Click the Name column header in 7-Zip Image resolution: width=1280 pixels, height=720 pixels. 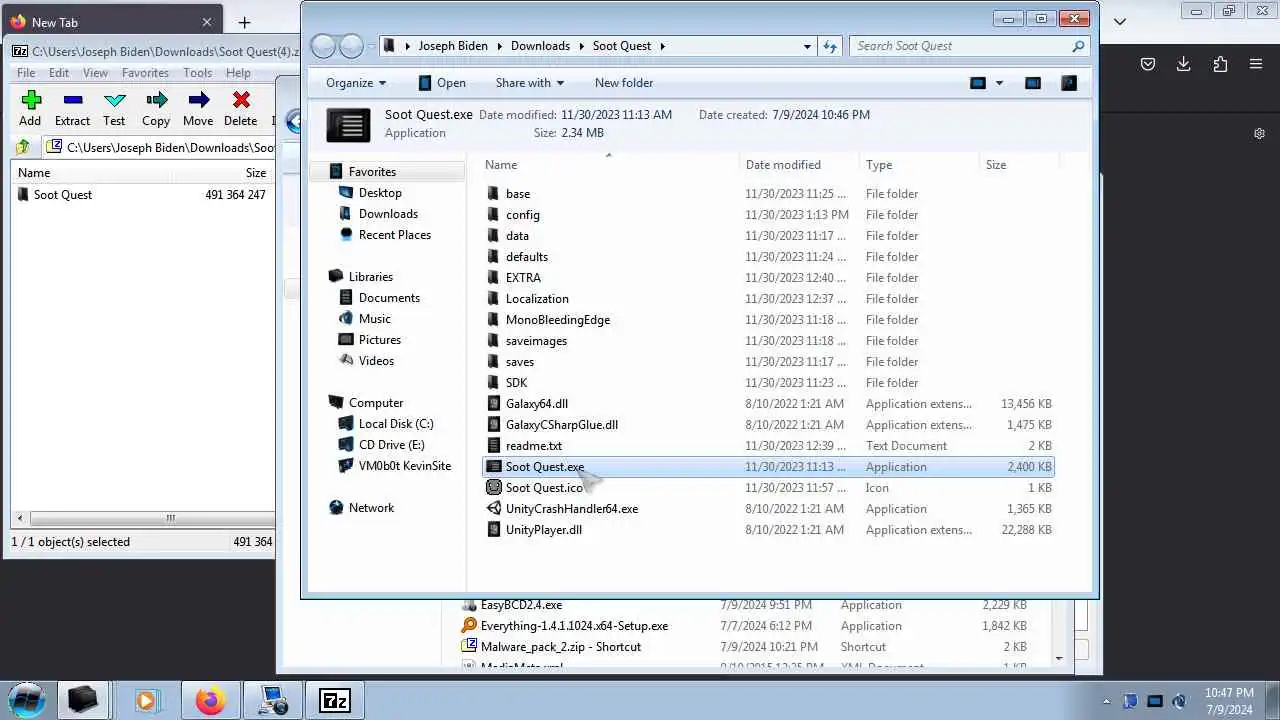pos(34,173)
